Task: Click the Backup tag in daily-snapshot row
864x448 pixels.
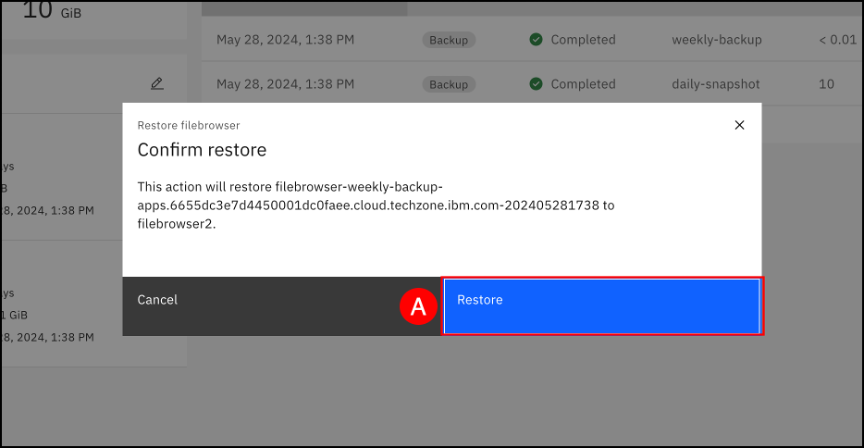Action: point(449,85)
